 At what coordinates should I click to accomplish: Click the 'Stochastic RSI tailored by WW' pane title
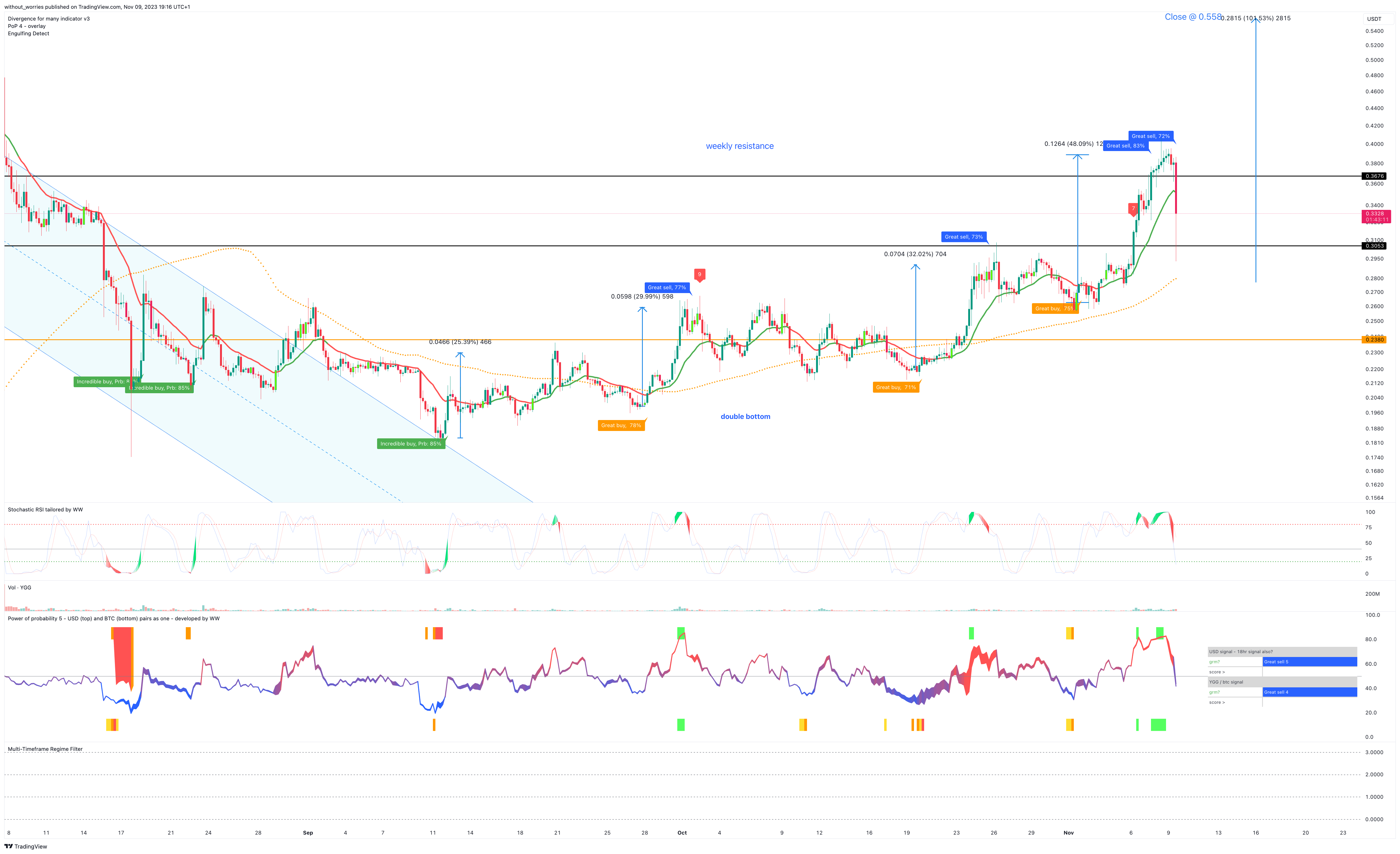[x=45, y=510]
